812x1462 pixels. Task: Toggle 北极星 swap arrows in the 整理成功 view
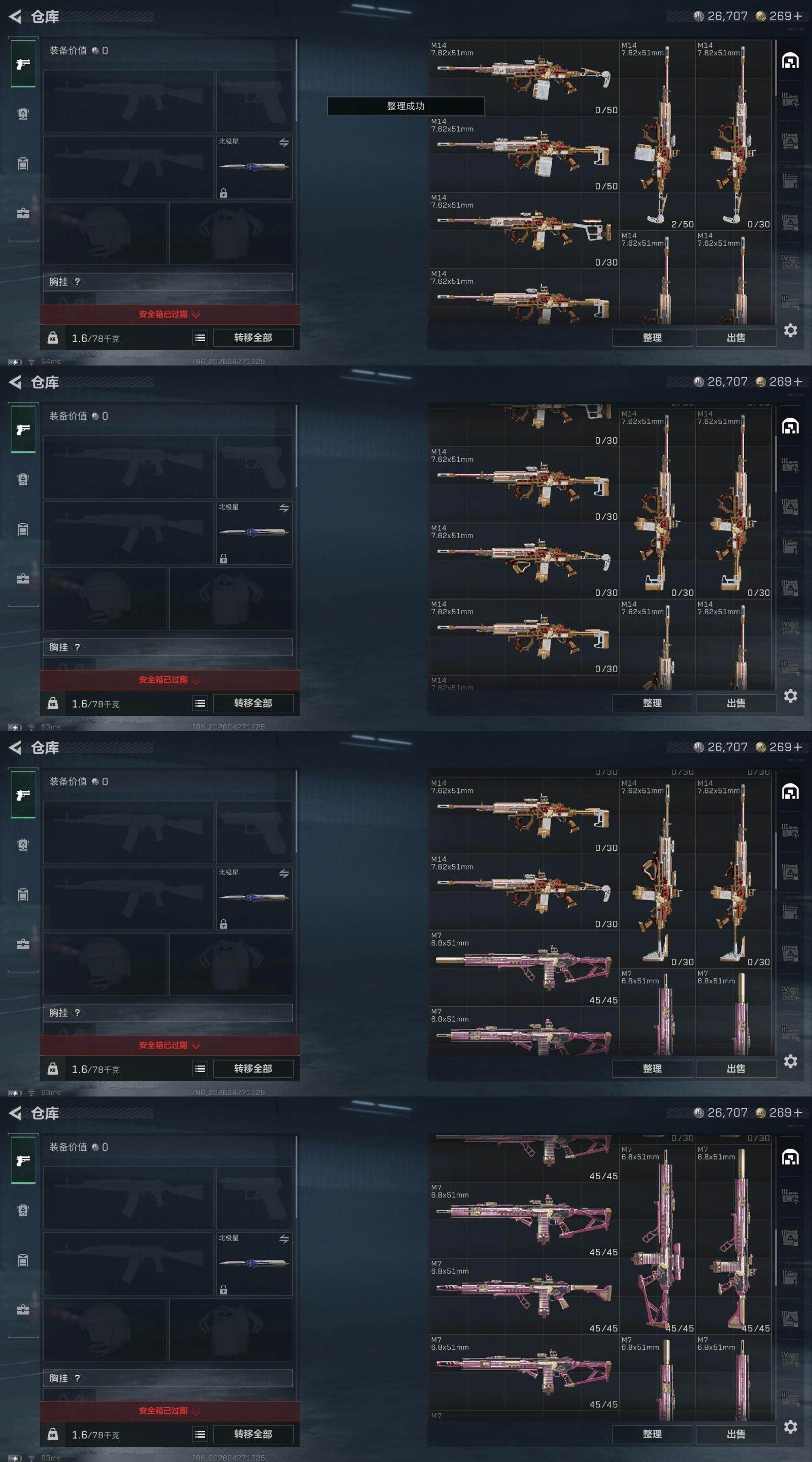coord(284,143)
